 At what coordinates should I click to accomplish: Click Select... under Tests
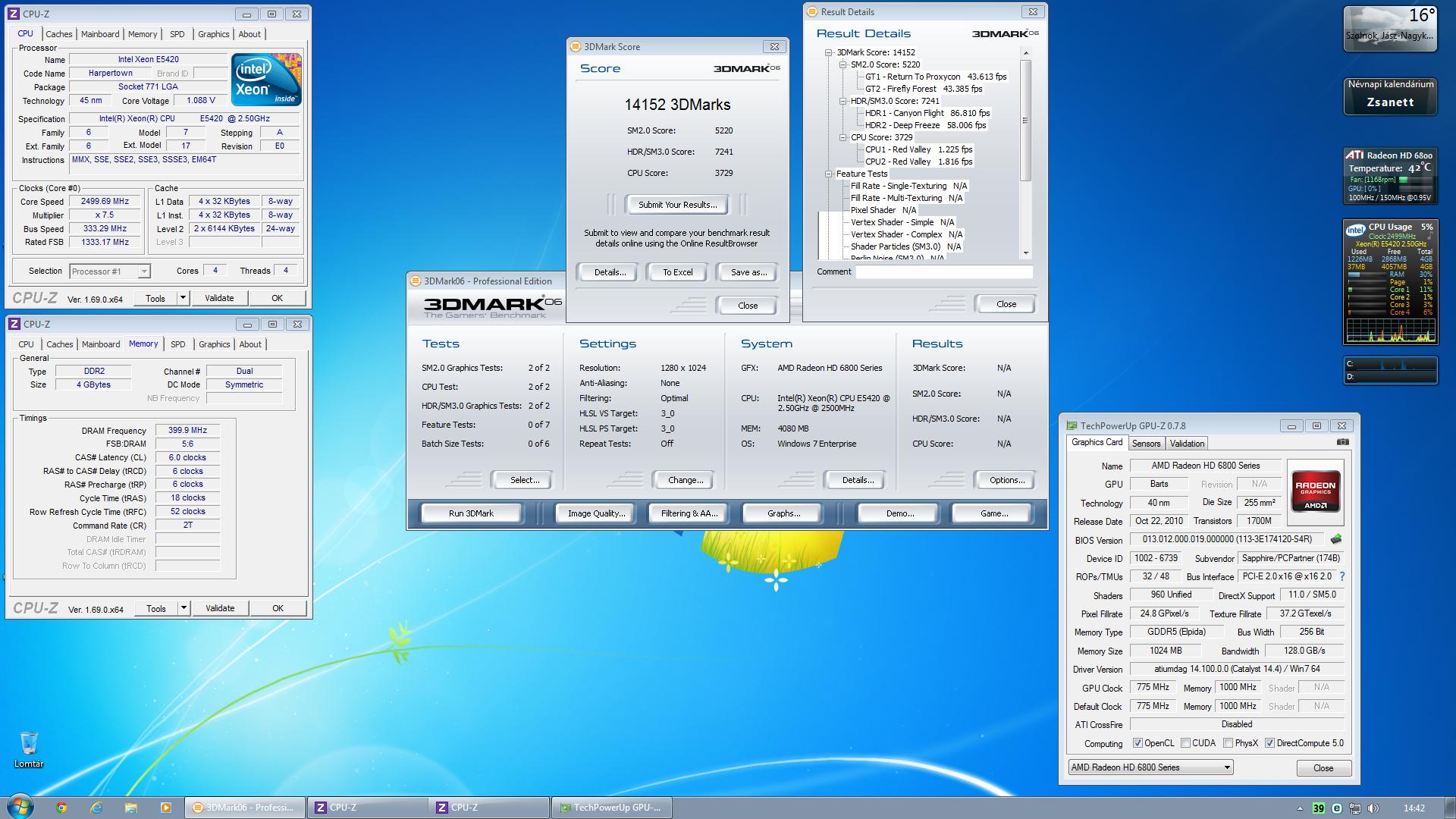[524, 480]
